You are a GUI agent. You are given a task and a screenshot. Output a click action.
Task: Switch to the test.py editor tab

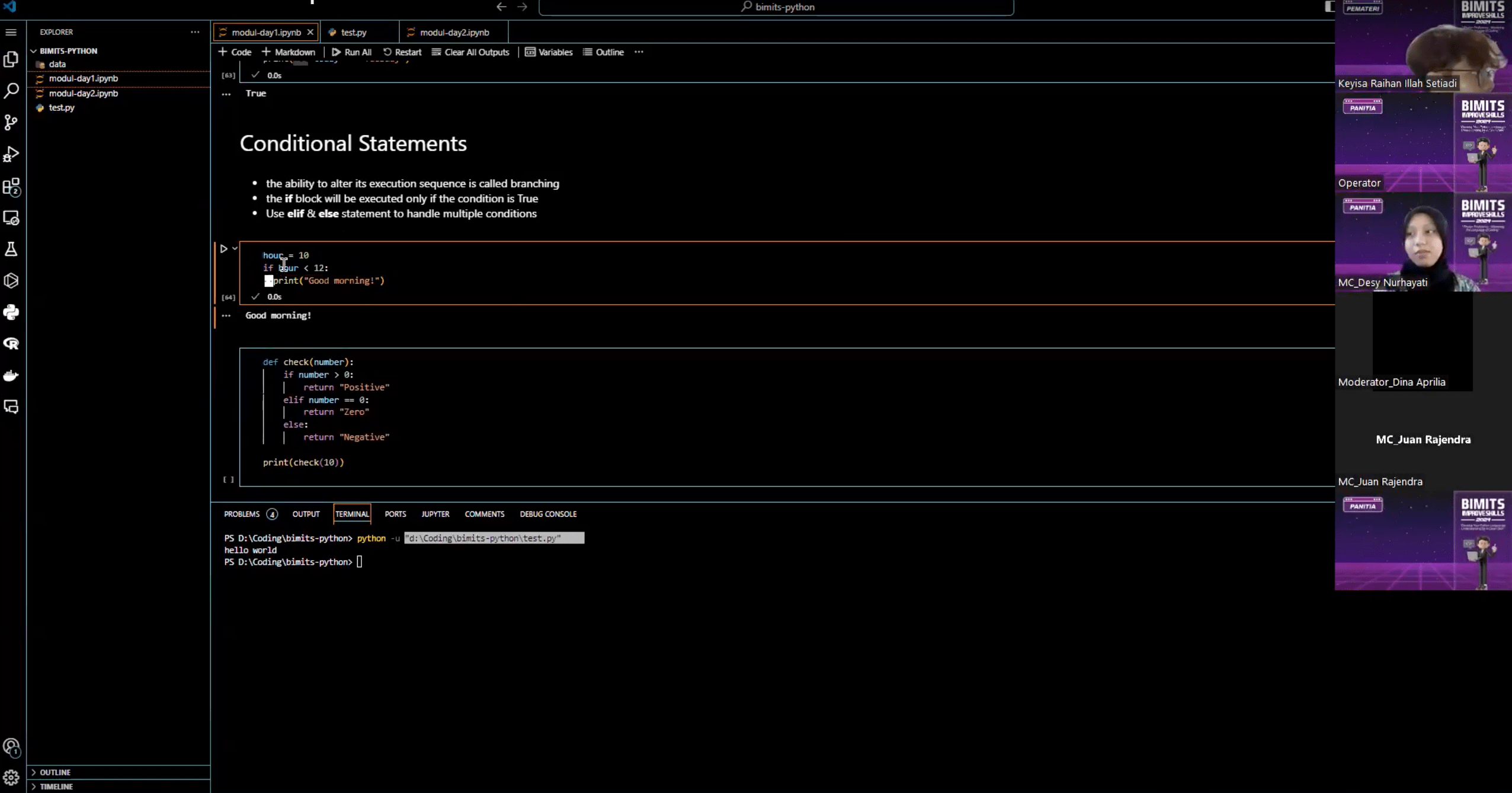pos(354,33)
